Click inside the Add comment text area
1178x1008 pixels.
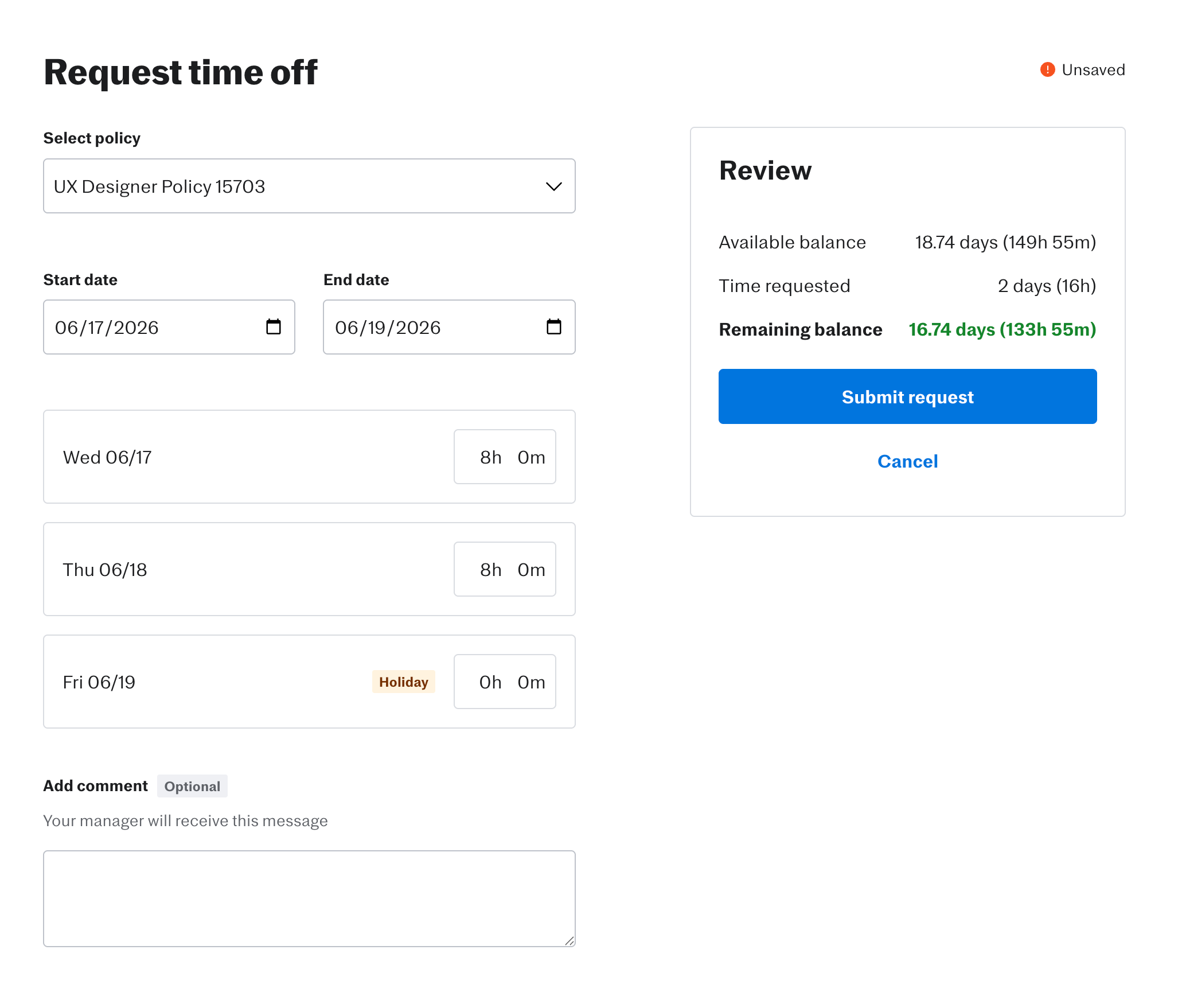(x=309, y=898)
